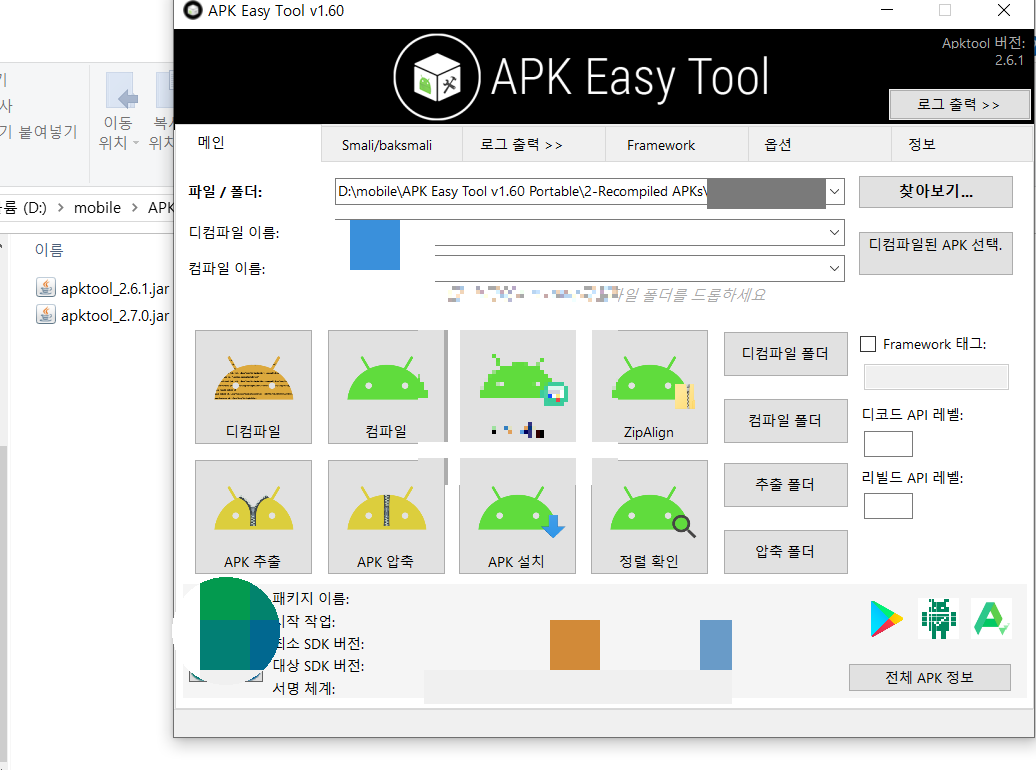The width and height of the screenshot is (1036, 770).
Task: Click the APK 설치 install icon button
Action: [x=517, y=517]
